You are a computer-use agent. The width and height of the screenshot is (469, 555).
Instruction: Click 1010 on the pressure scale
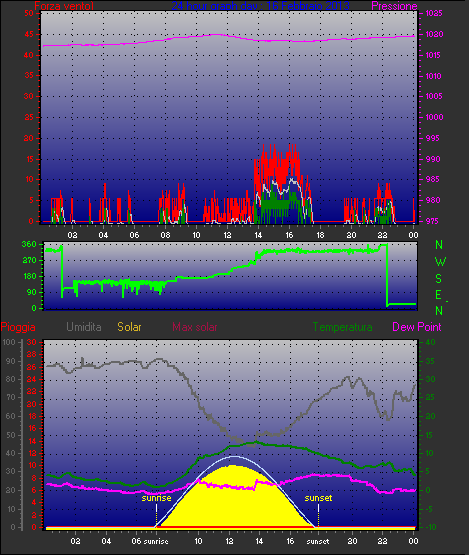click(434, 76)
